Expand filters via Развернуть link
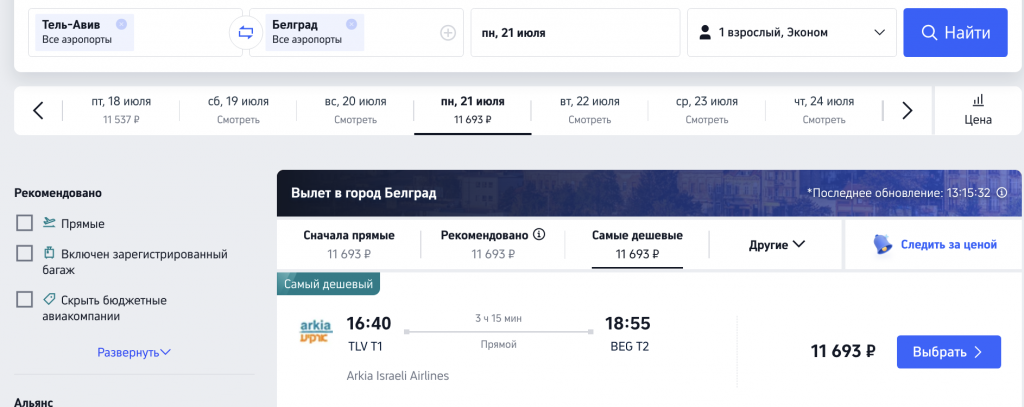 tap(134, 352)
